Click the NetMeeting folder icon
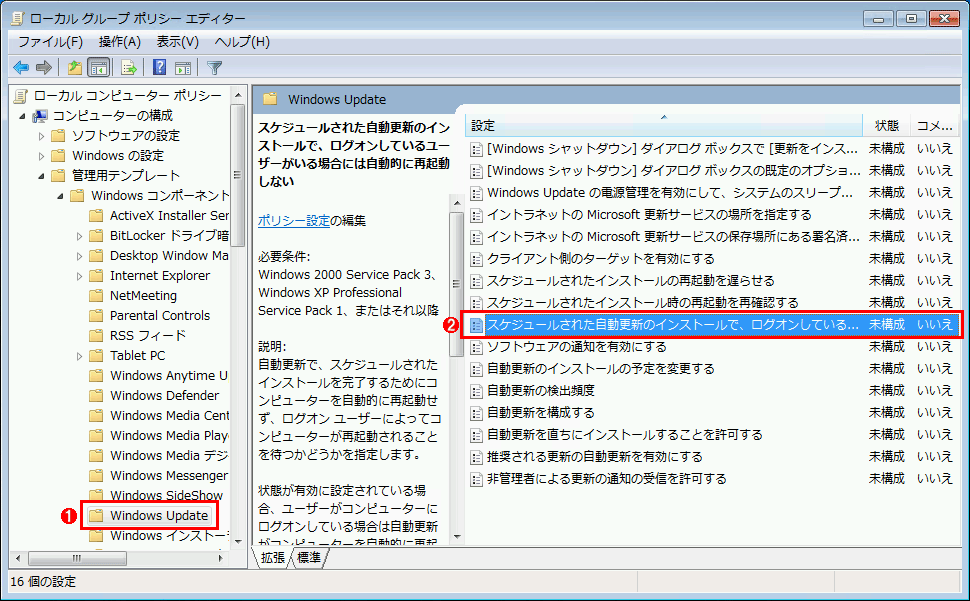 [x=96, y=296]
